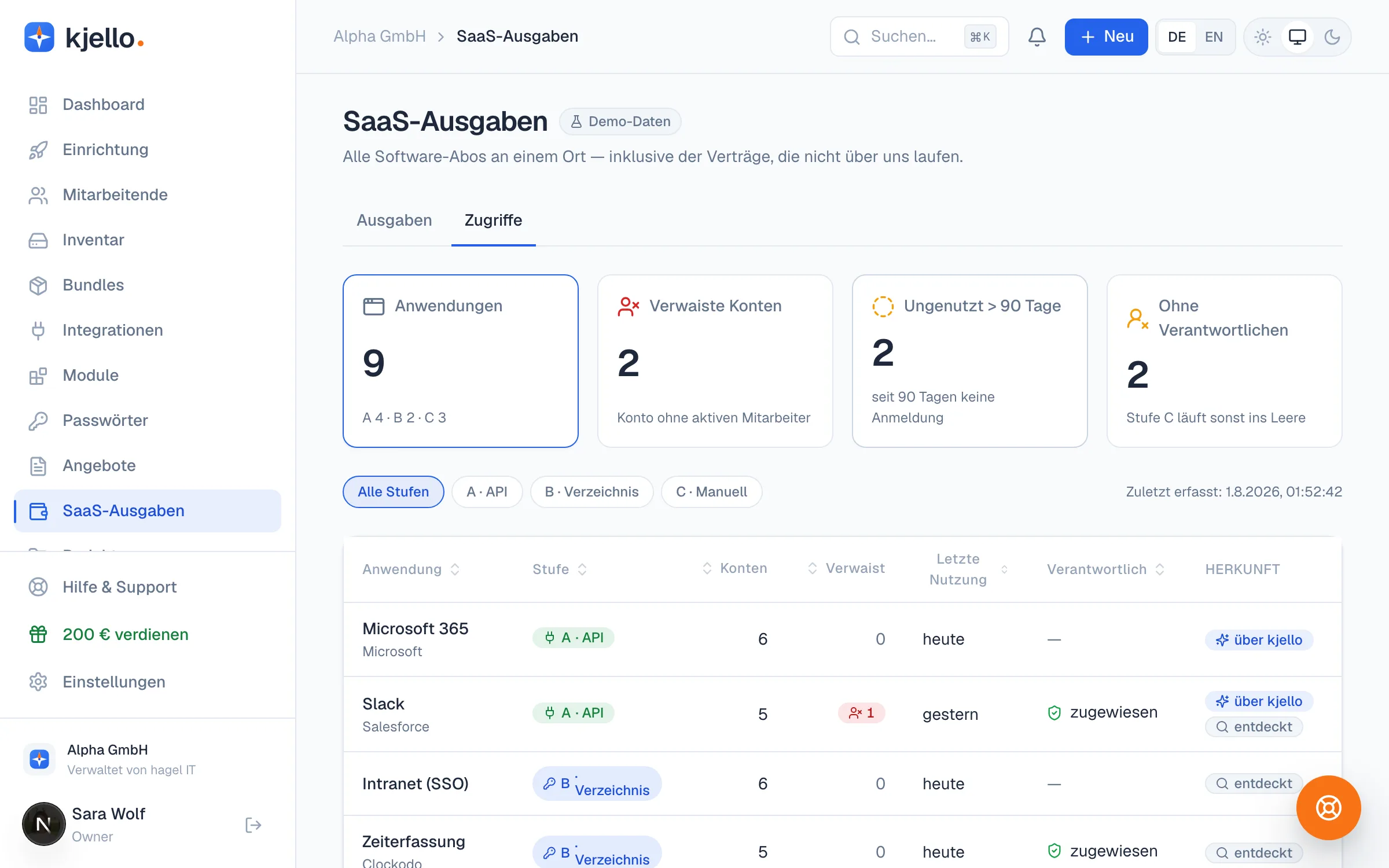Click the orphaned count badge in Slack row
This screenshot has width=1389, height=868.
(861, 713)
